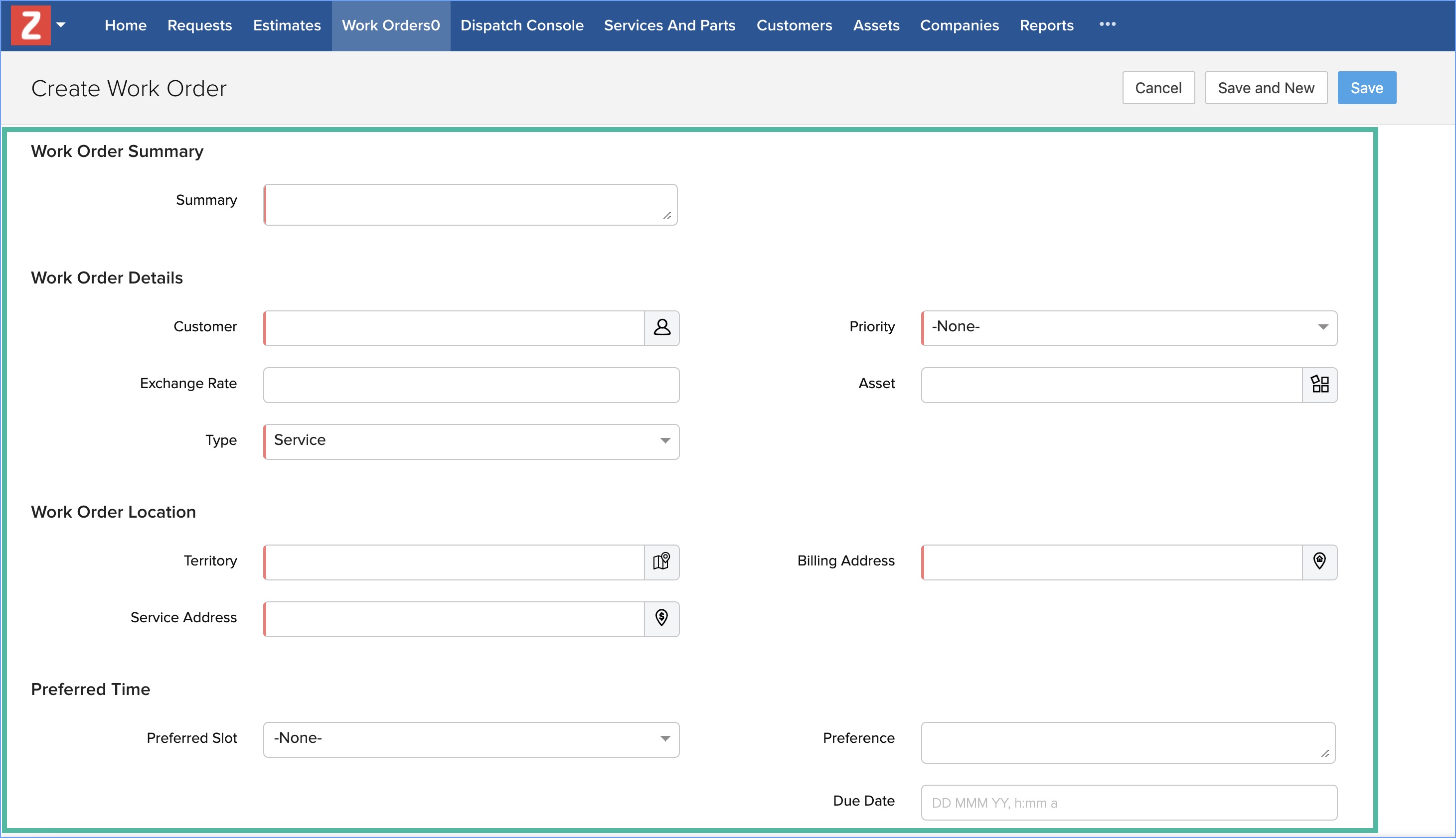
Task: Click the arrow next to logo
Action: pyautogui.click(x=61, y=25)
